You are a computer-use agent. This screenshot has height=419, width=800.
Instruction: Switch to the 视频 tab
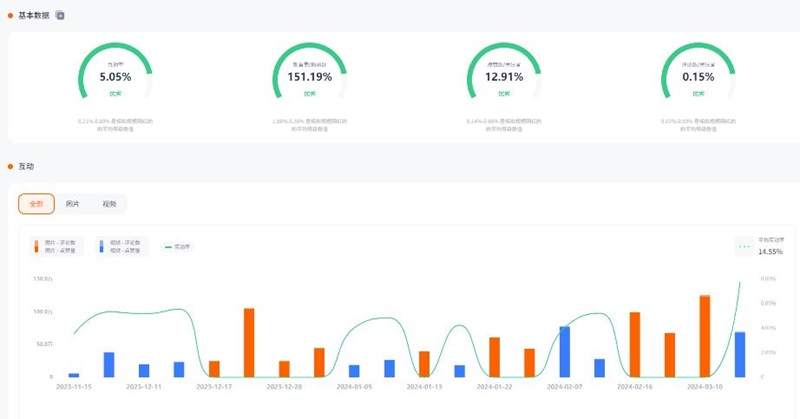coord(108,203)
